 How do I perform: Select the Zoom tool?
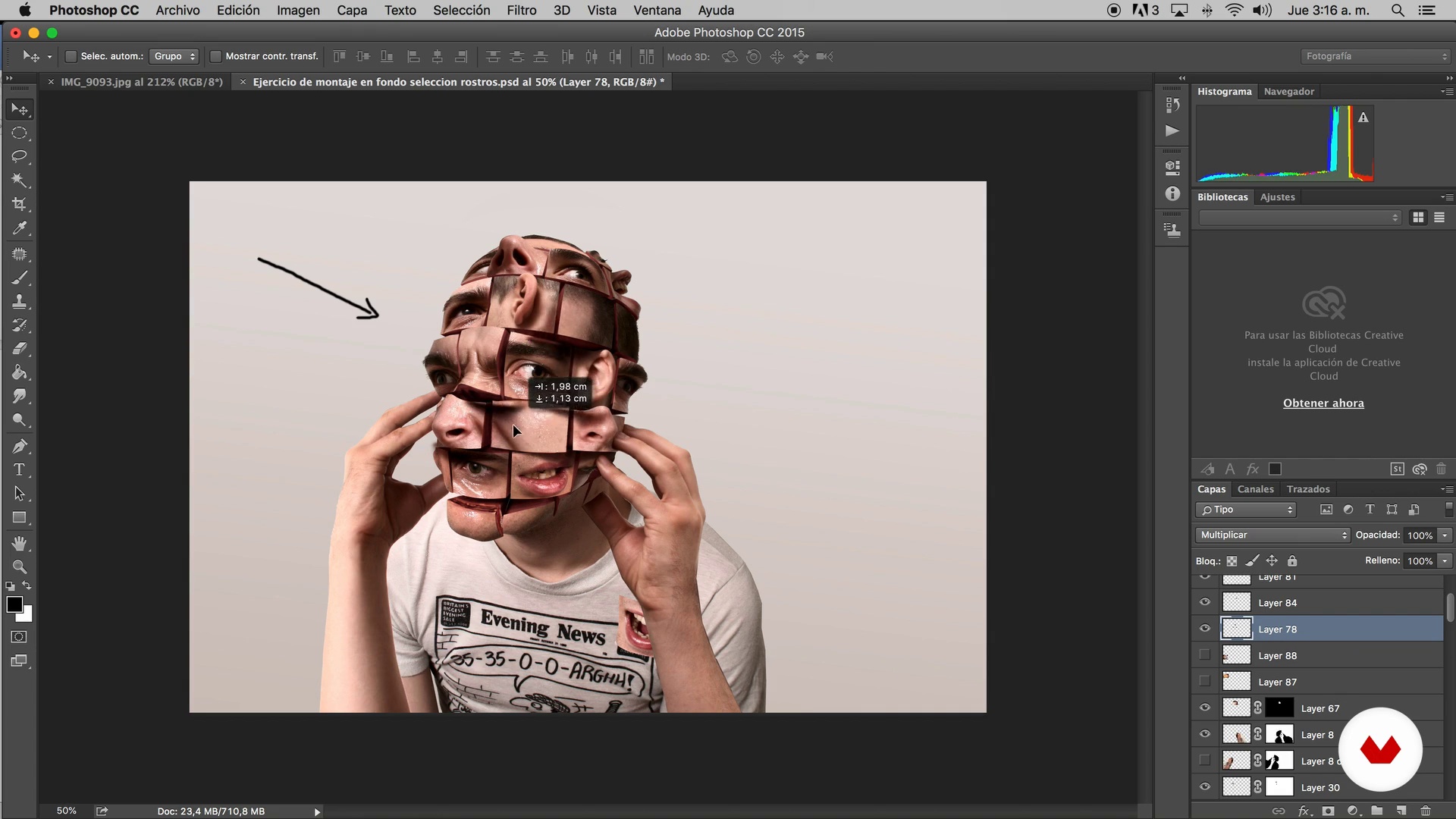(20, 566)
